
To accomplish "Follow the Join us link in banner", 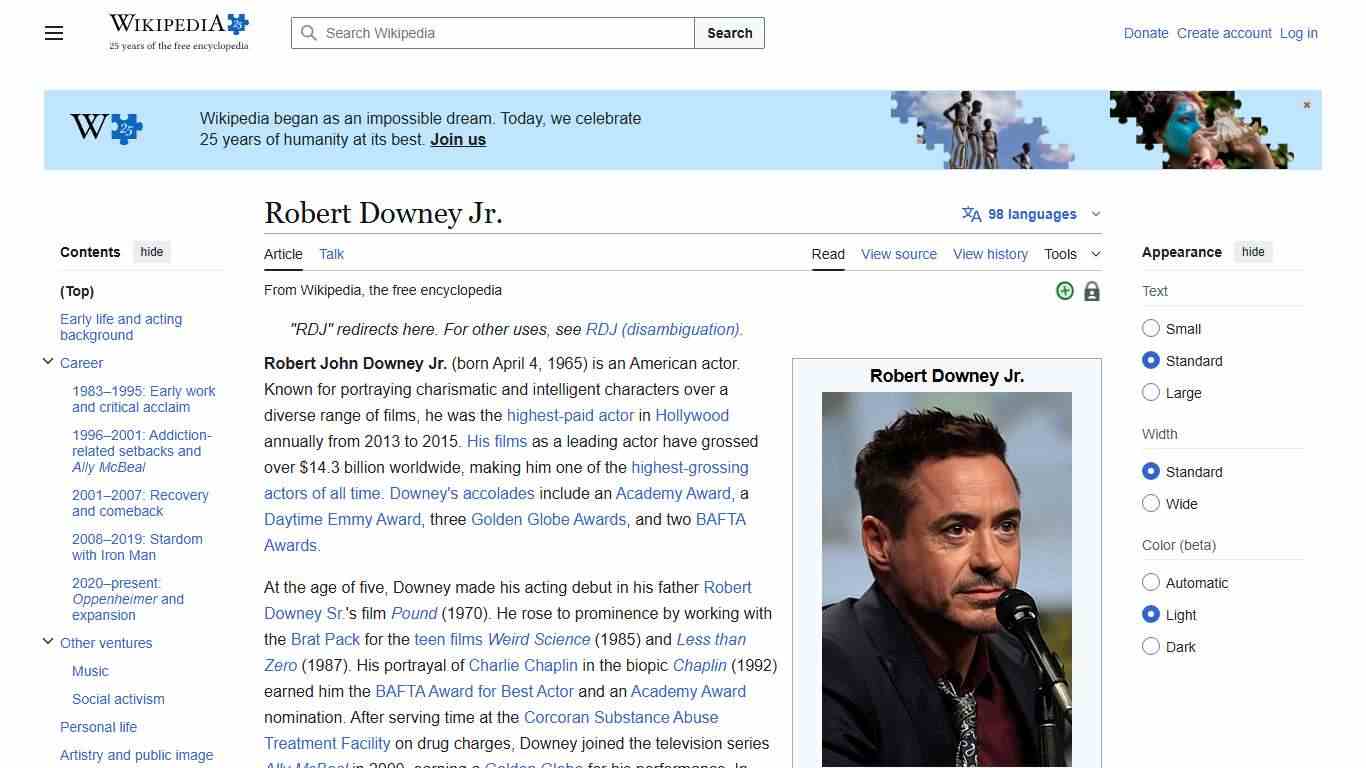I will click(457, 139).
